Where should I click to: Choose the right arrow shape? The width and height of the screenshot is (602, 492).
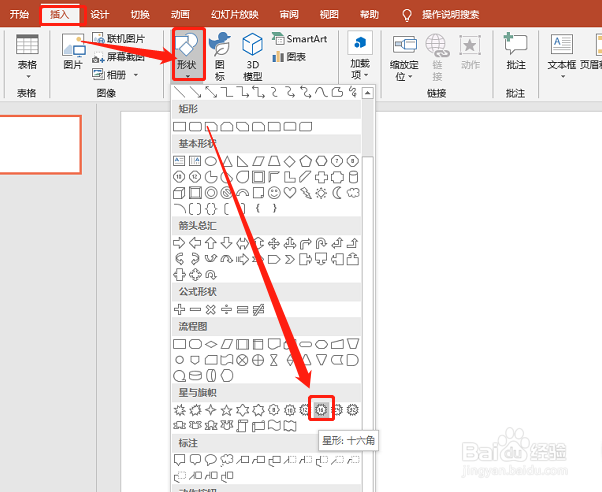pos(179,243)
